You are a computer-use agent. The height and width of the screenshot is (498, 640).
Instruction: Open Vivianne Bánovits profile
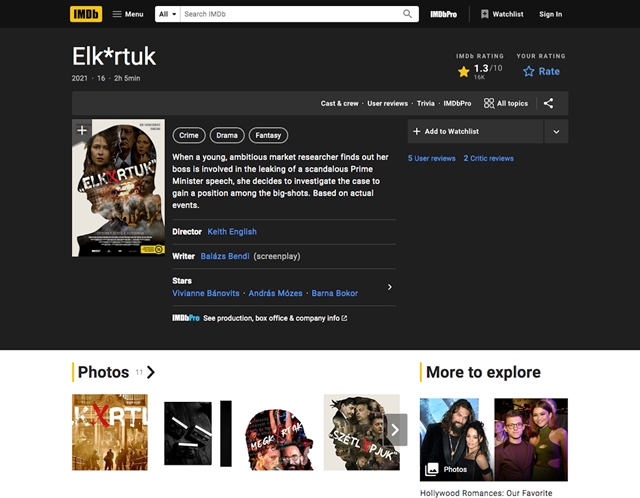(205, 293)
